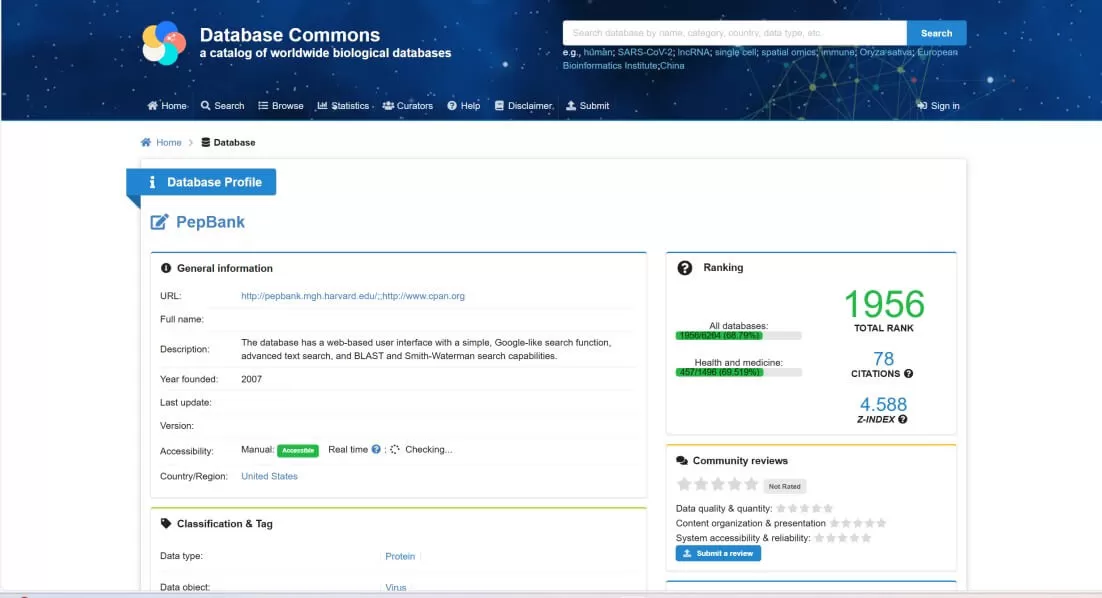Click the blue Search button
The height and width of the screenshot is (598, 1102).
(x=936, y=33)
